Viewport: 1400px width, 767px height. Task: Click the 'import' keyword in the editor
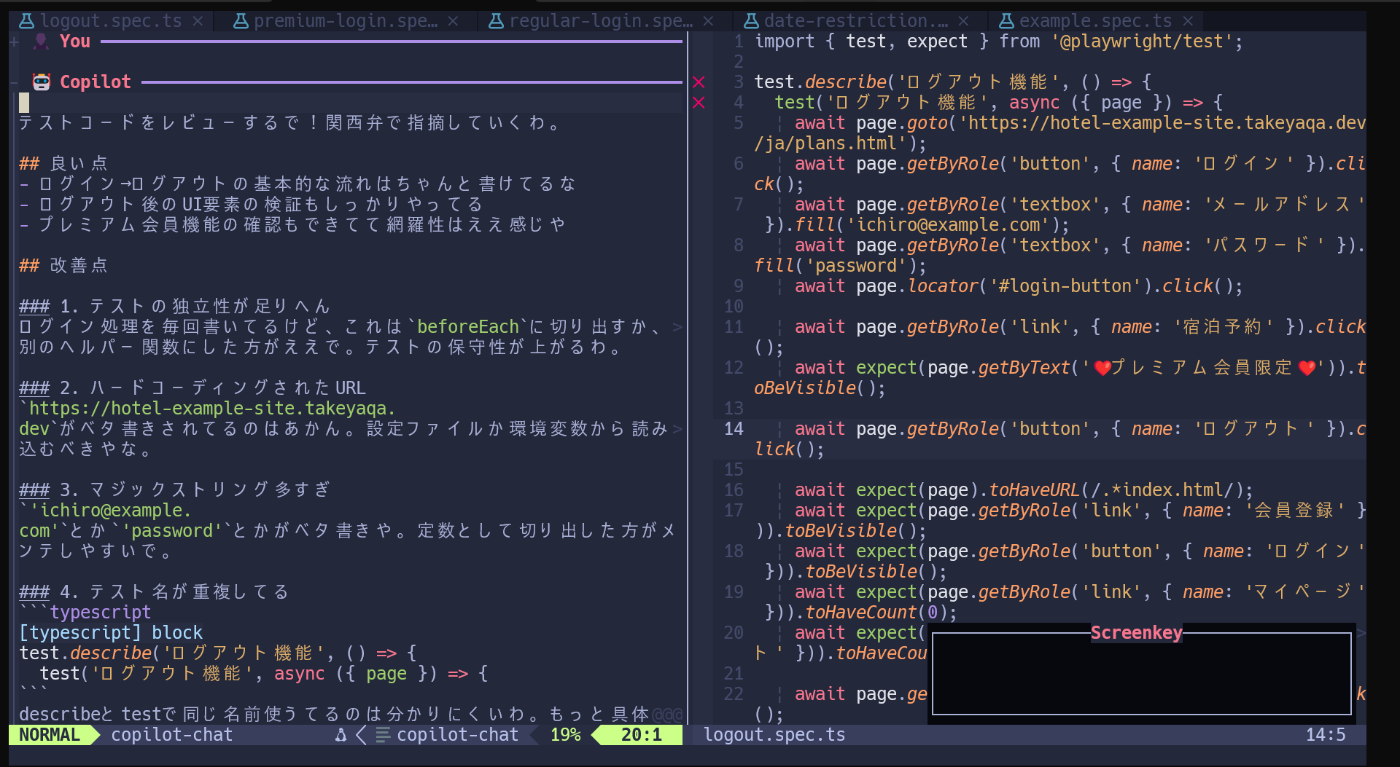[785, 41]
